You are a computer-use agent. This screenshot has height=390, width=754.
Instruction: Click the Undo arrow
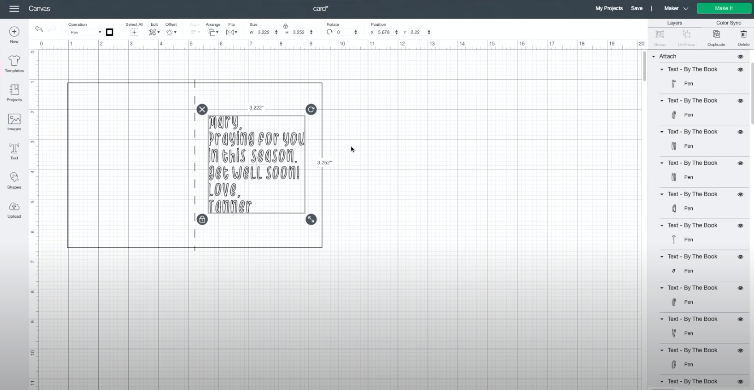click(39, 29)
